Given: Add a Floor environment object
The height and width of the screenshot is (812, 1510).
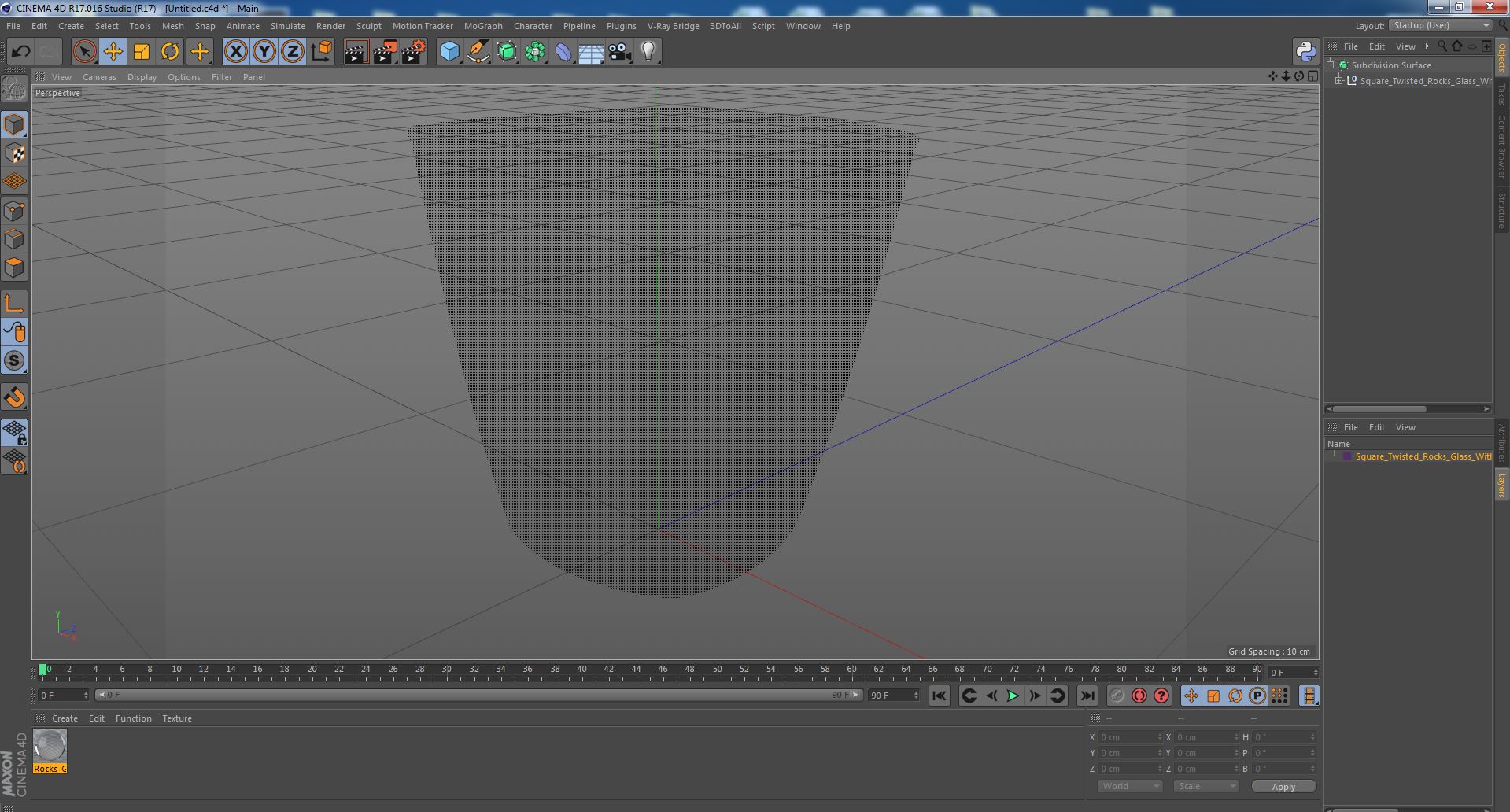Looking at the screenshot, I should coord(592,52).
